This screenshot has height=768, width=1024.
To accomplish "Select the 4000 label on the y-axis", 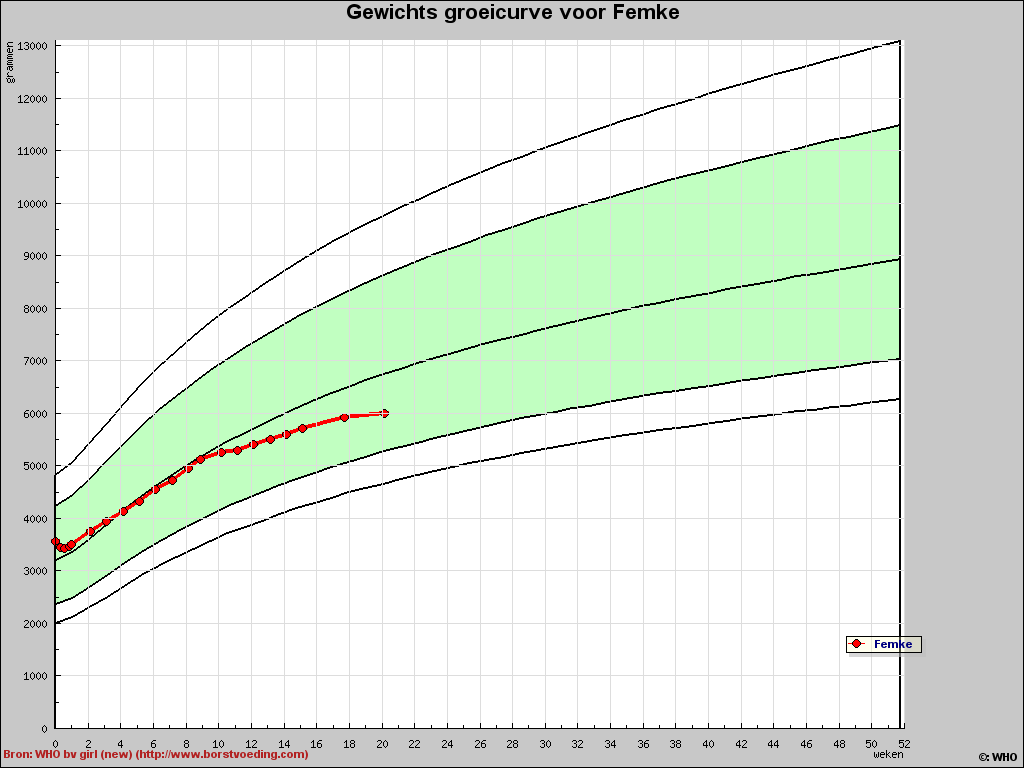I will [x=35, y=519].
